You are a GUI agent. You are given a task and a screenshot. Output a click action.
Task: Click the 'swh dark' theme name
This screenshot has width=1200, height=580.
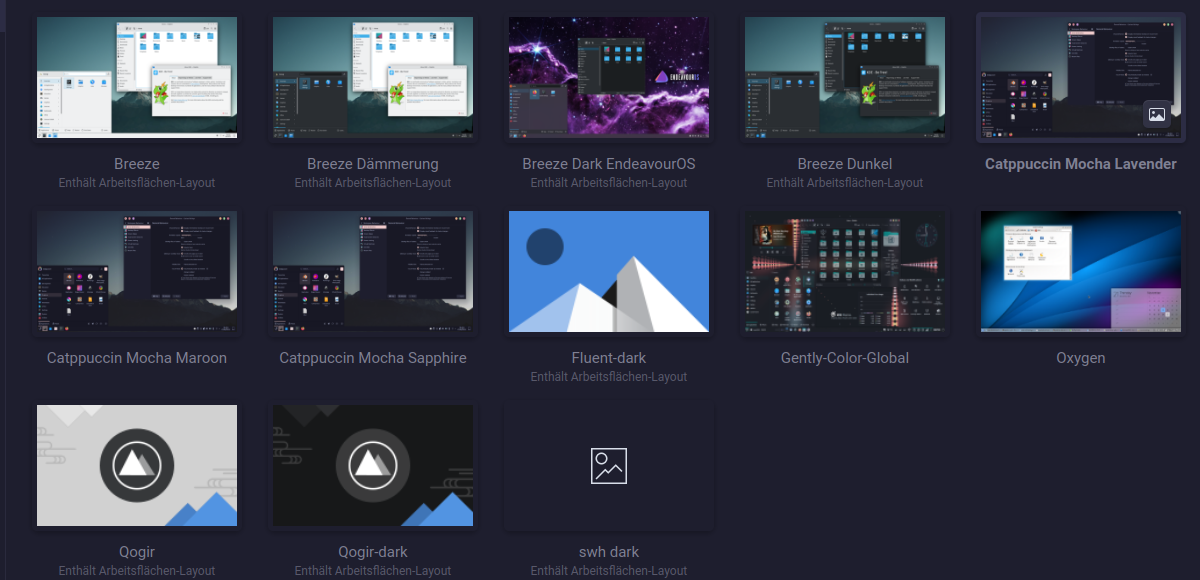tap(609, 552)
